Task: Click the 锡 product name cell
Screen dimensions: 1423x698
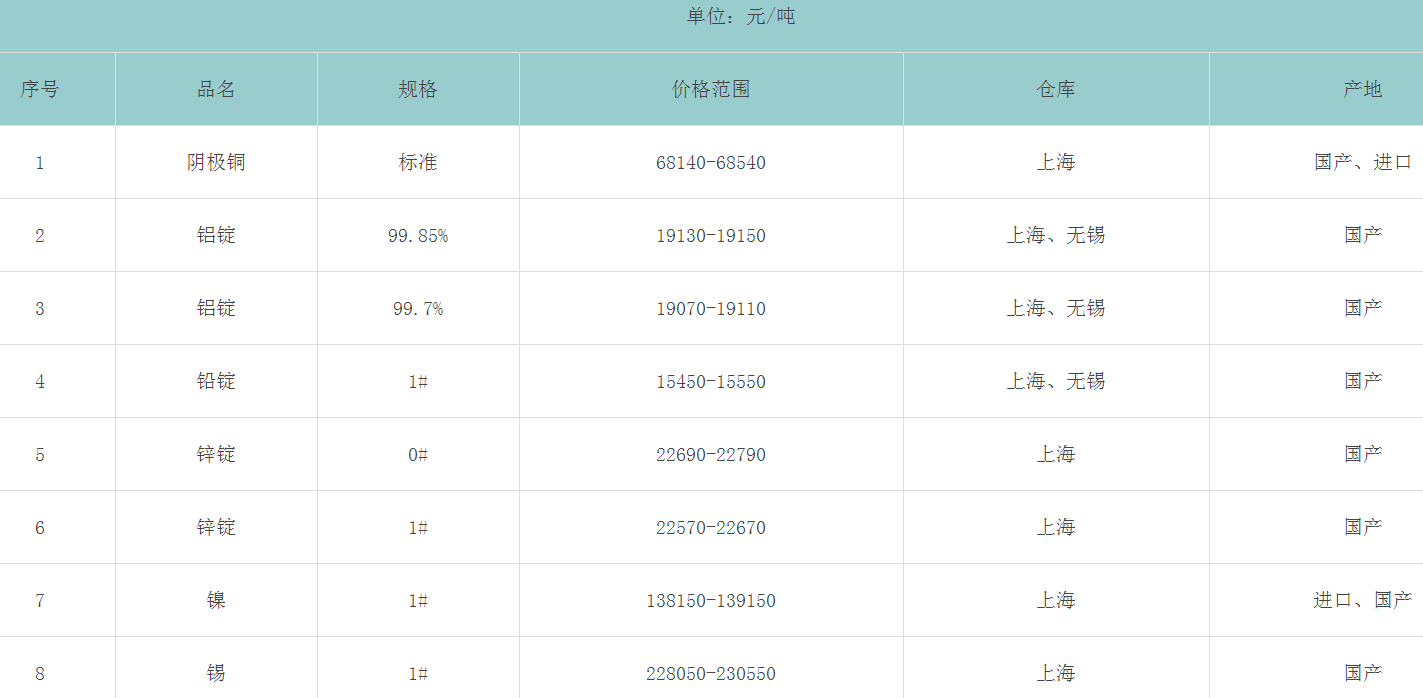Action: 216,673
